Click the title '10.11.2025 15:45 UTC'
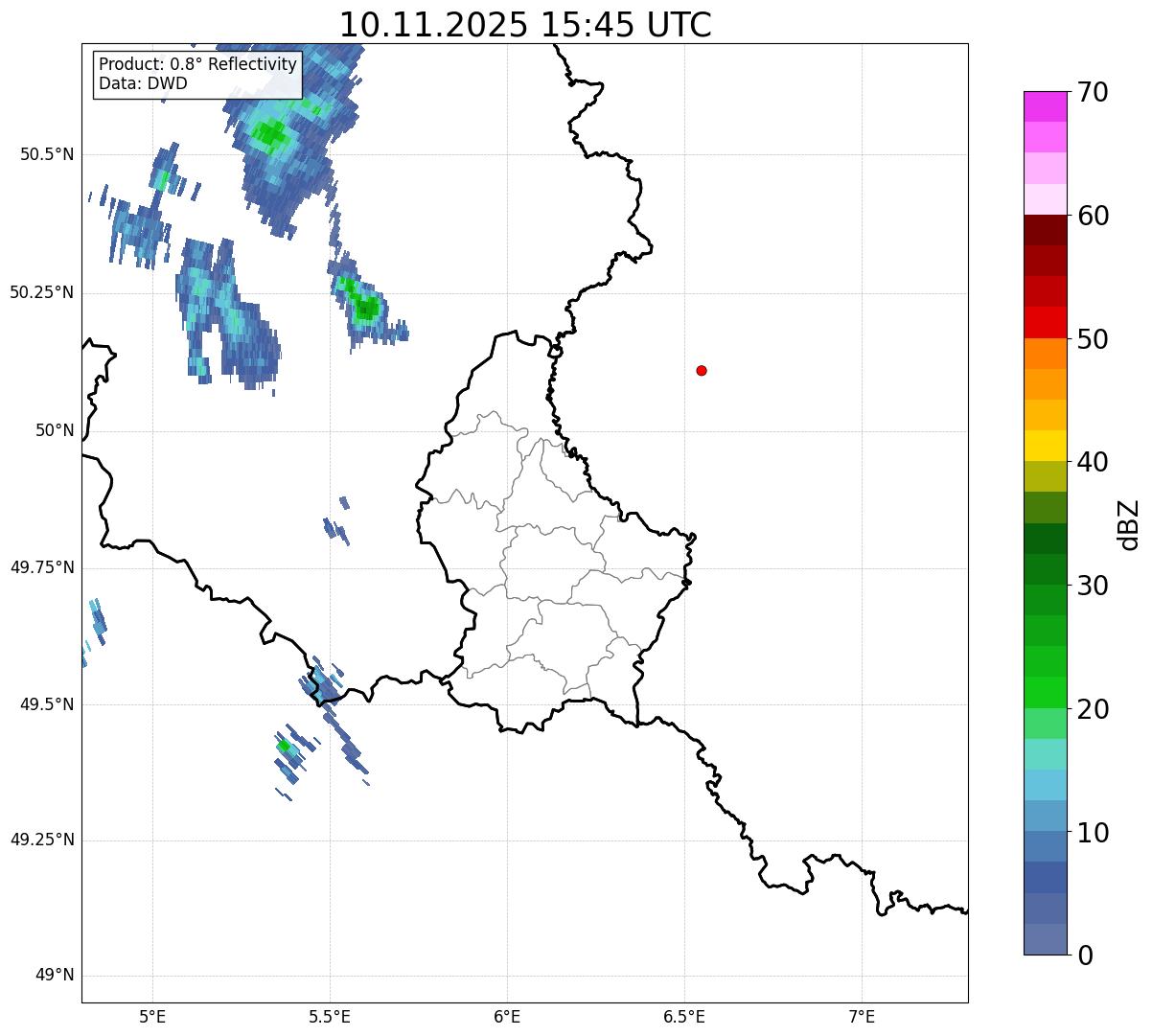 [525, 24]
